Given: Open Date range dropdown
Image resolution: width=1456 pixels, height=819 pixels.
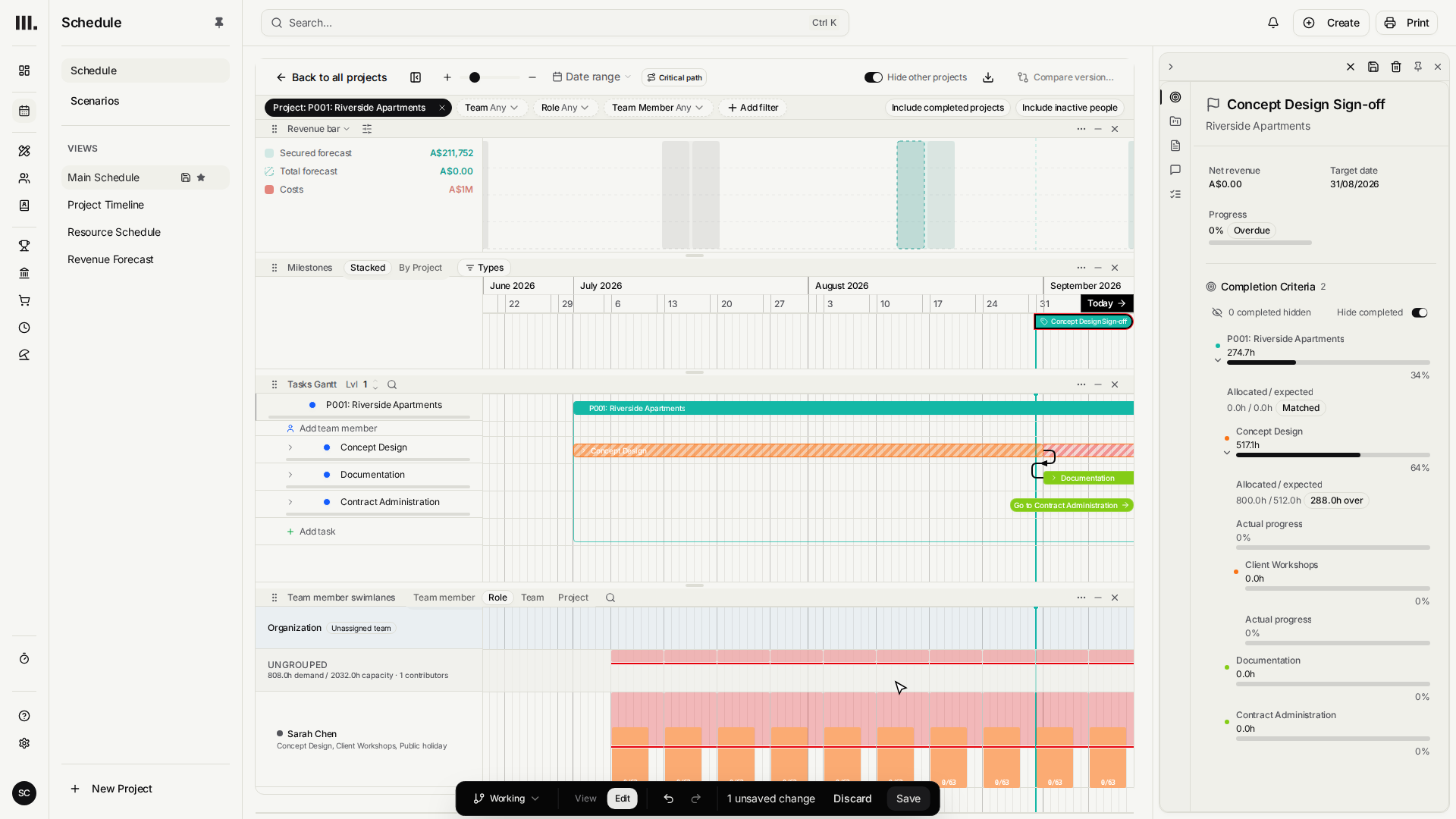Looking at the screenshot, I should pos(592,77).
